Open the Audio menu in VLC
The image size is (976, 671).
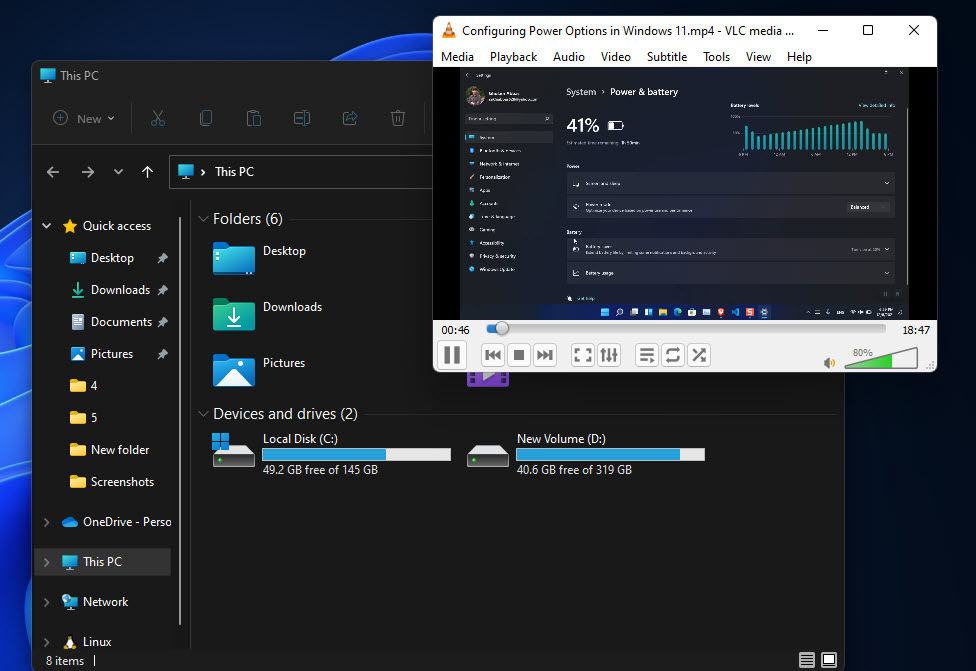[x=568, y=57]
